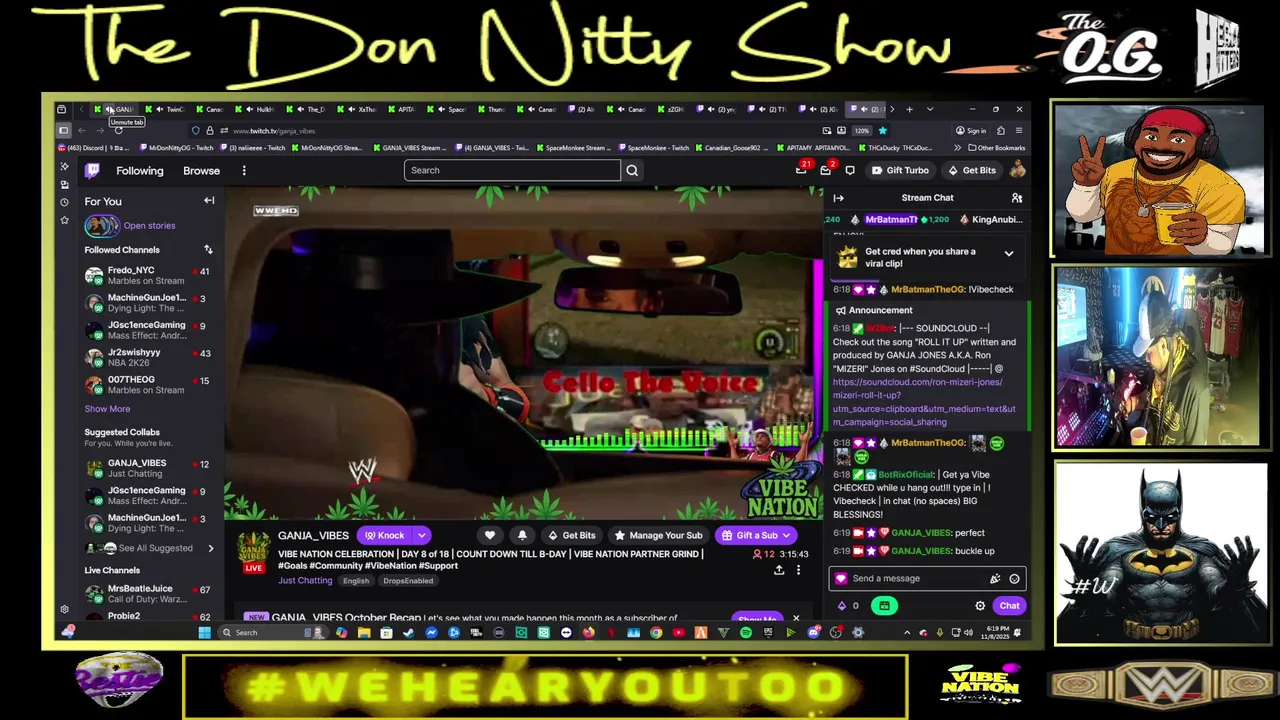
Task: Unmute the first GANJA browser tab
Action: [109, 109]
